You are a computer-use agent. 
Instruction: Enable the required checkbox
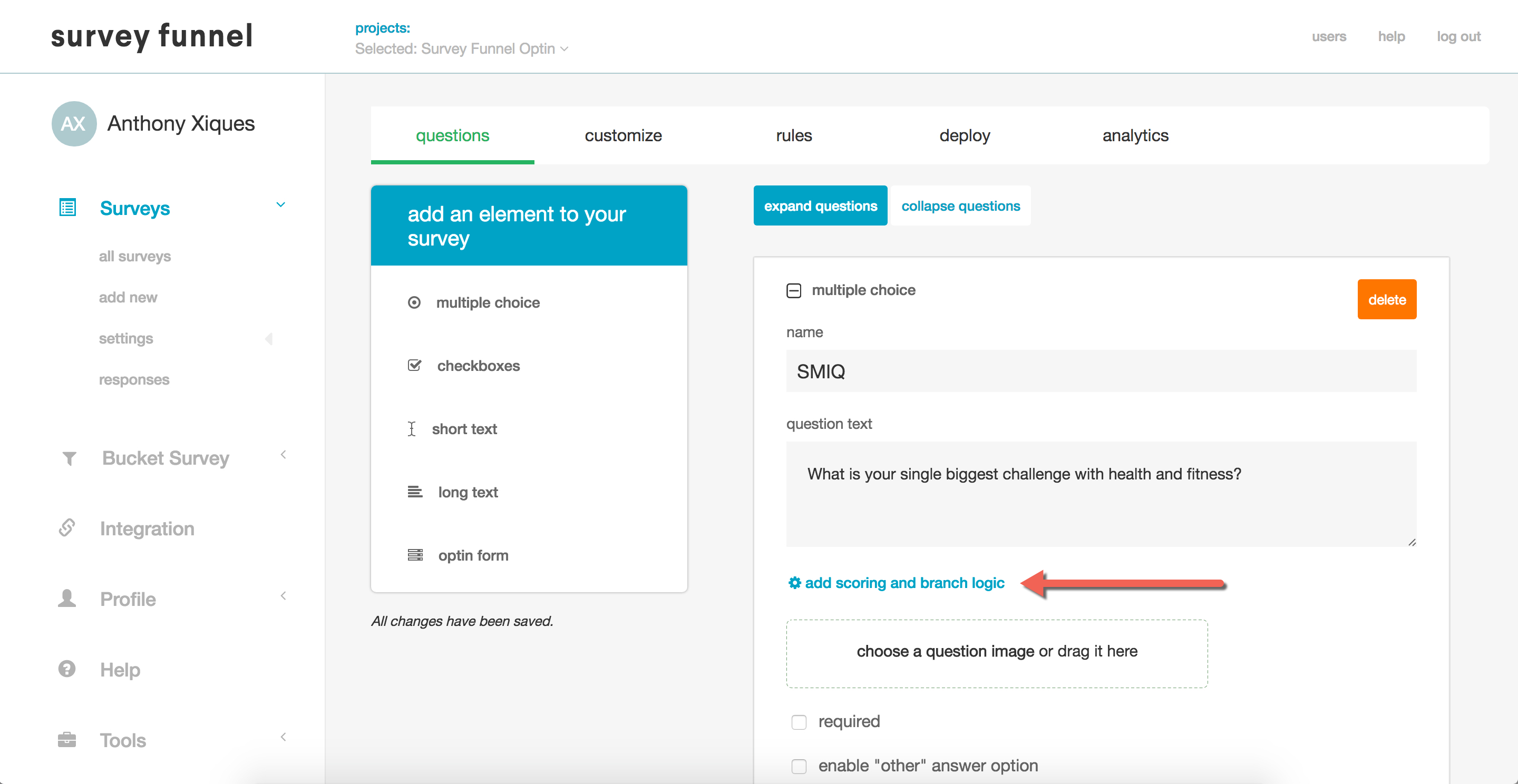click(x=799, y=722)
